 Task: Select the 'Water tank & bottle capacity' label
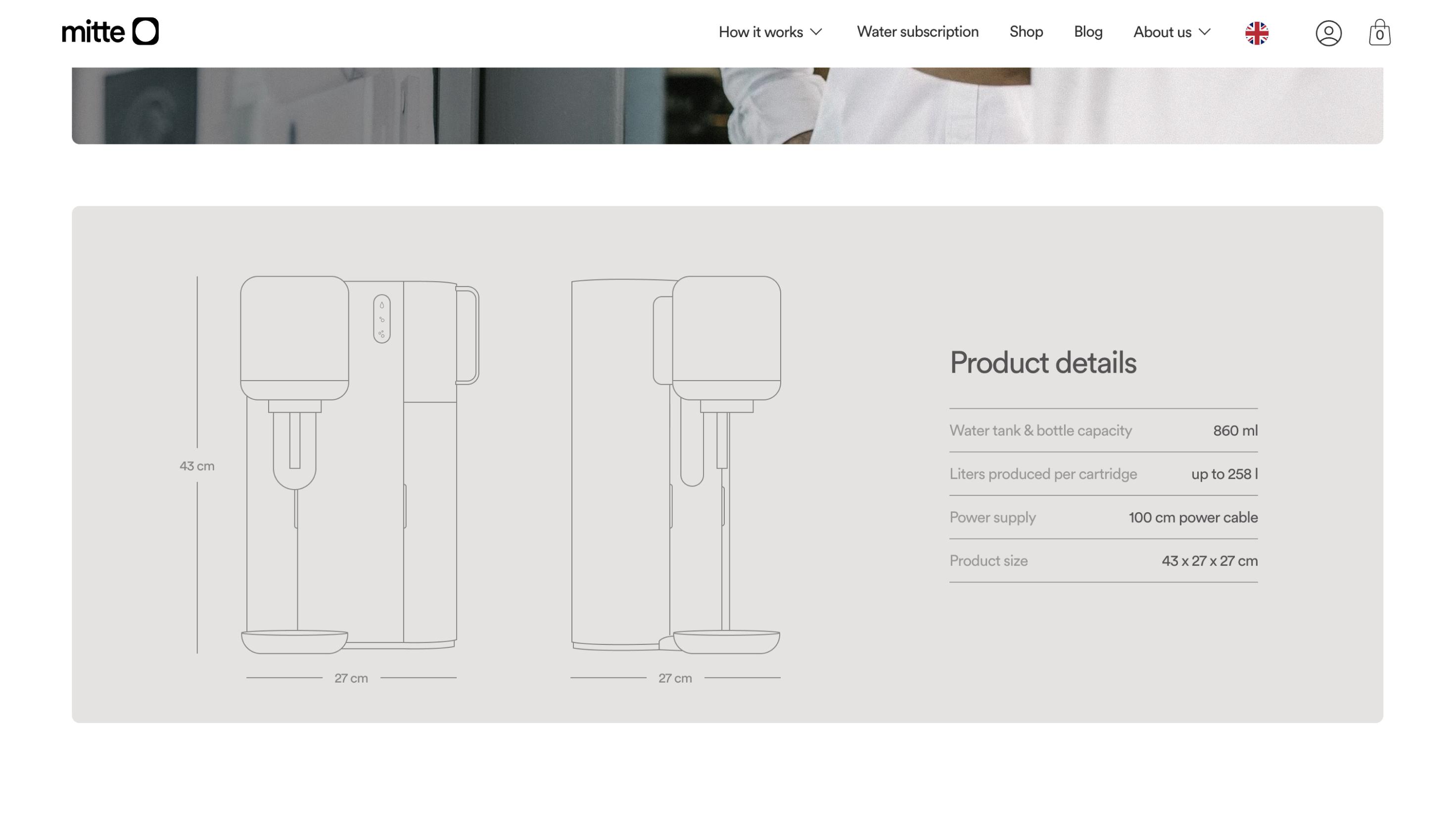tap(1040, 431)
